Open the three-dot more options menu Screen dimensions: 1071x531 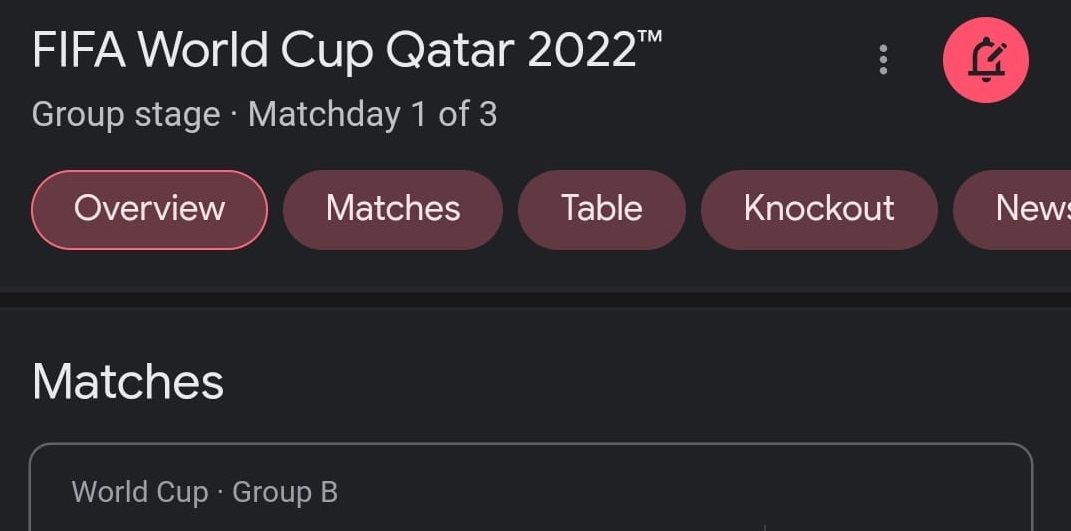pos(883,60)
